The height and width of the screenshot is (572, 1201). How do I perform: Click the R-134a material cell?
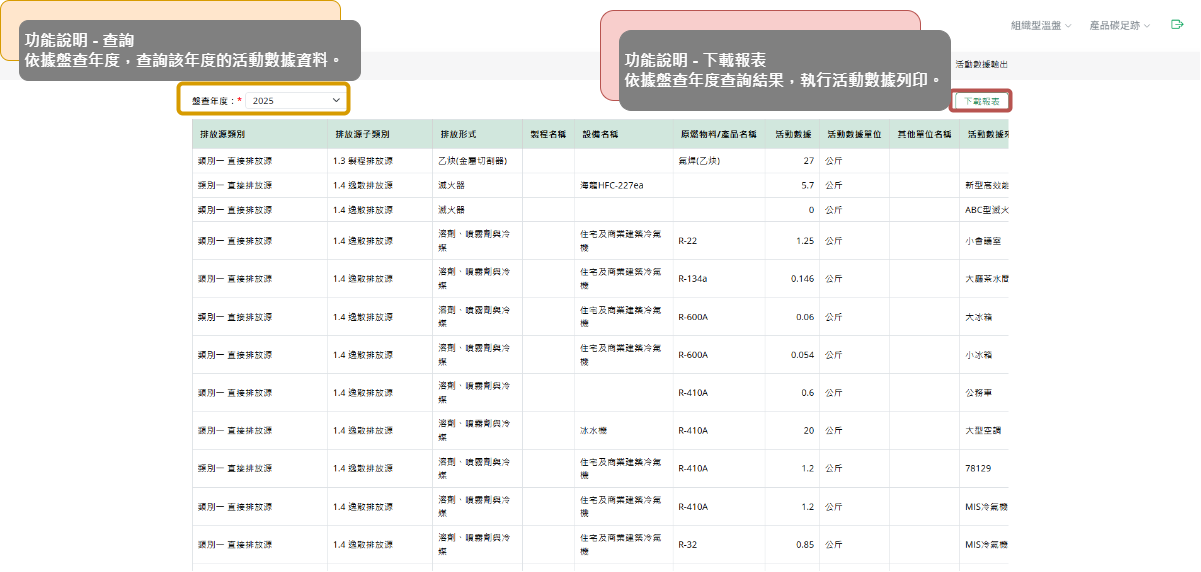[691, 279]
